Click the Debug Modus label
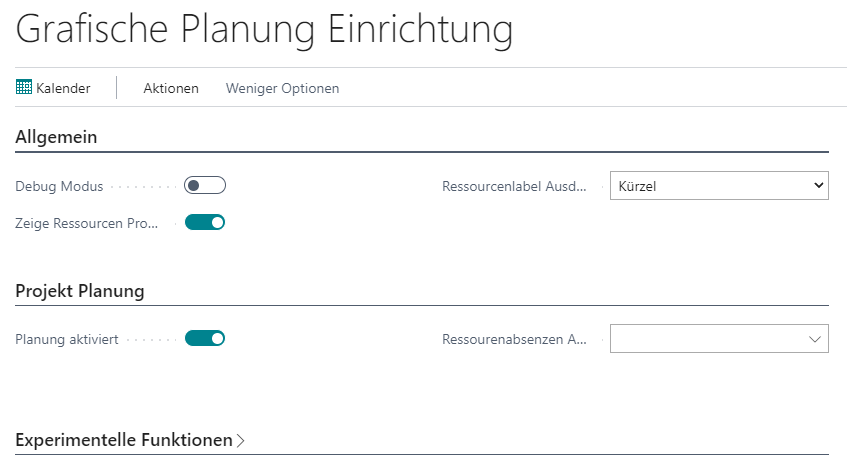 [59, 186]
